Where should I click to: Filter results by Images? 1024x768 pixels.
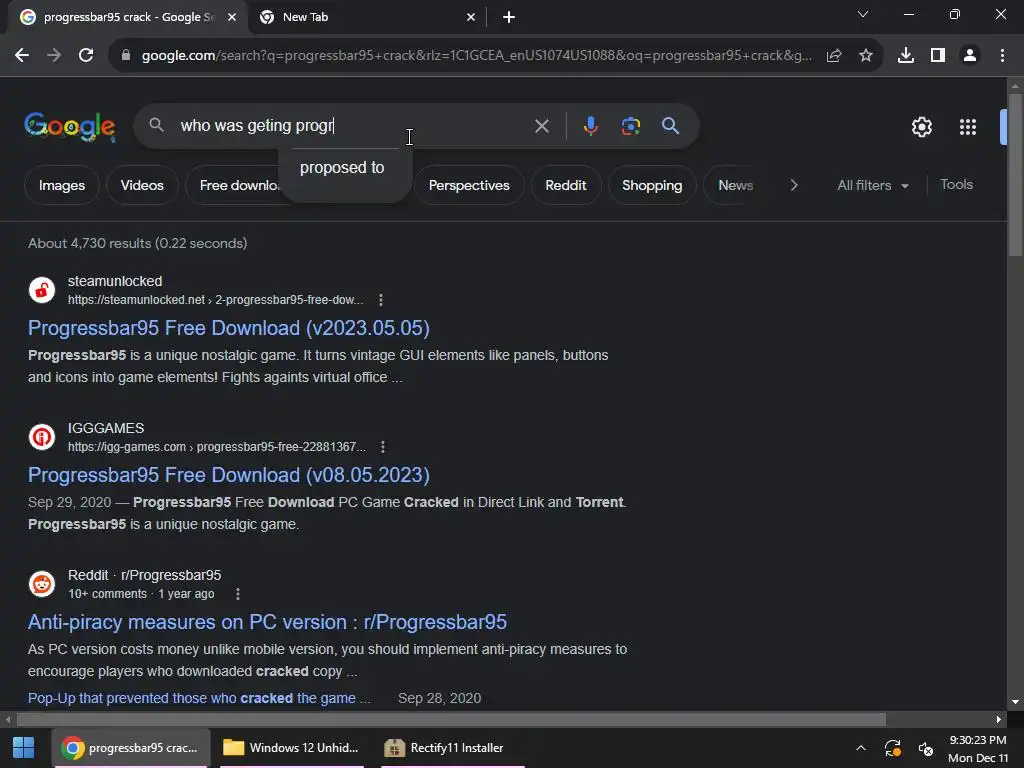[x=61, y=185]
